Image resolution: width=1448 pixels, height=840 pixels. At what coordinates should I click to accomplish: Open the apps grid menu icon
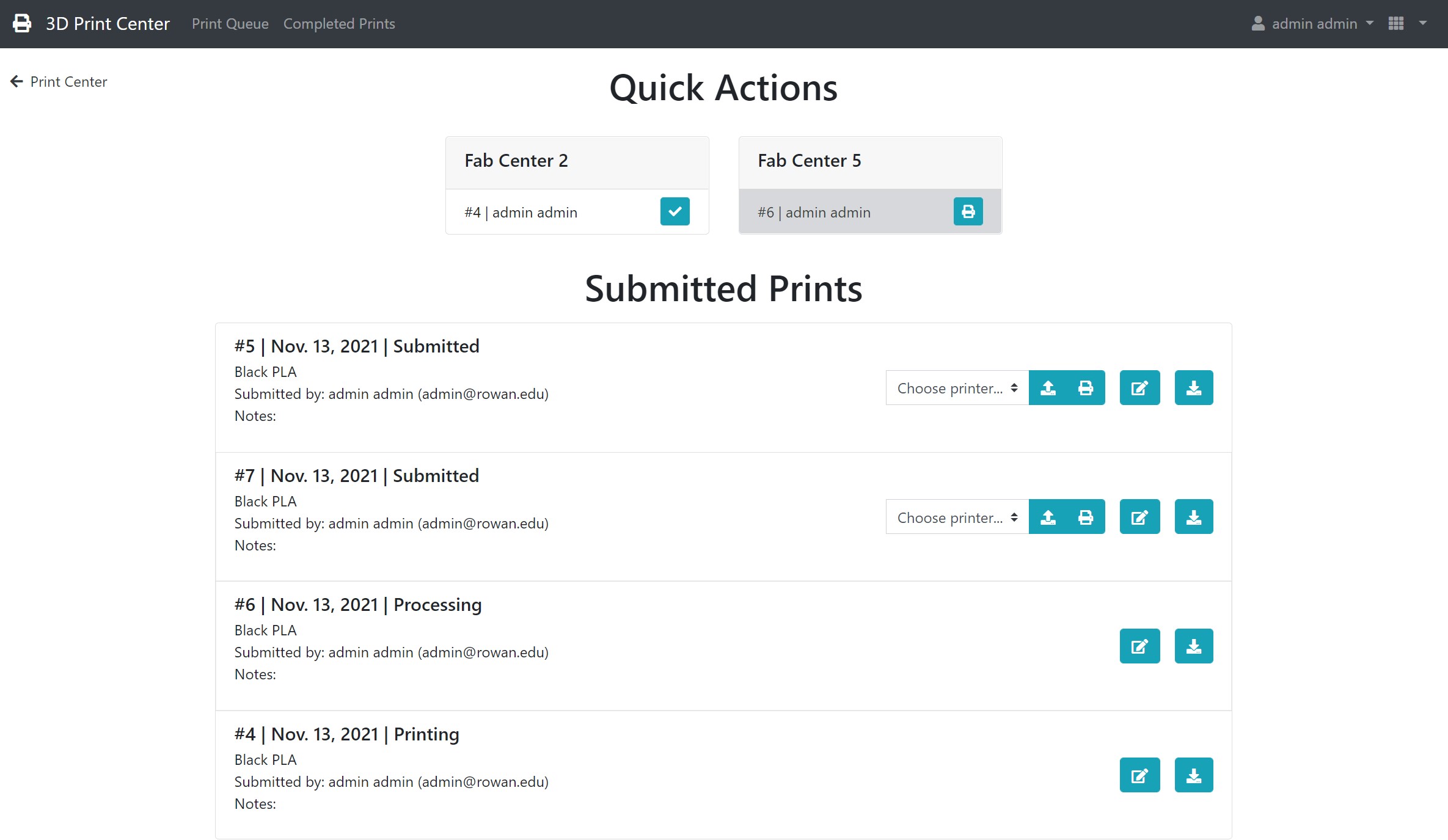point(1396,24)
